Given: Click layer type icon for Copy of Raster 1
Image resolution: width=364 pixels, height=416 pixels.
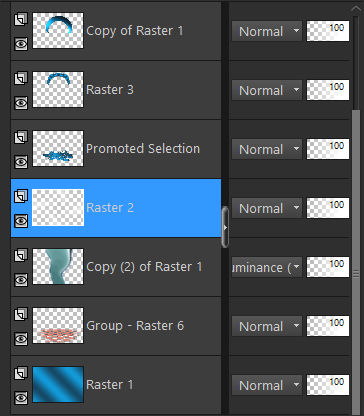Looking at the screenshot, I should pos(21,20).
